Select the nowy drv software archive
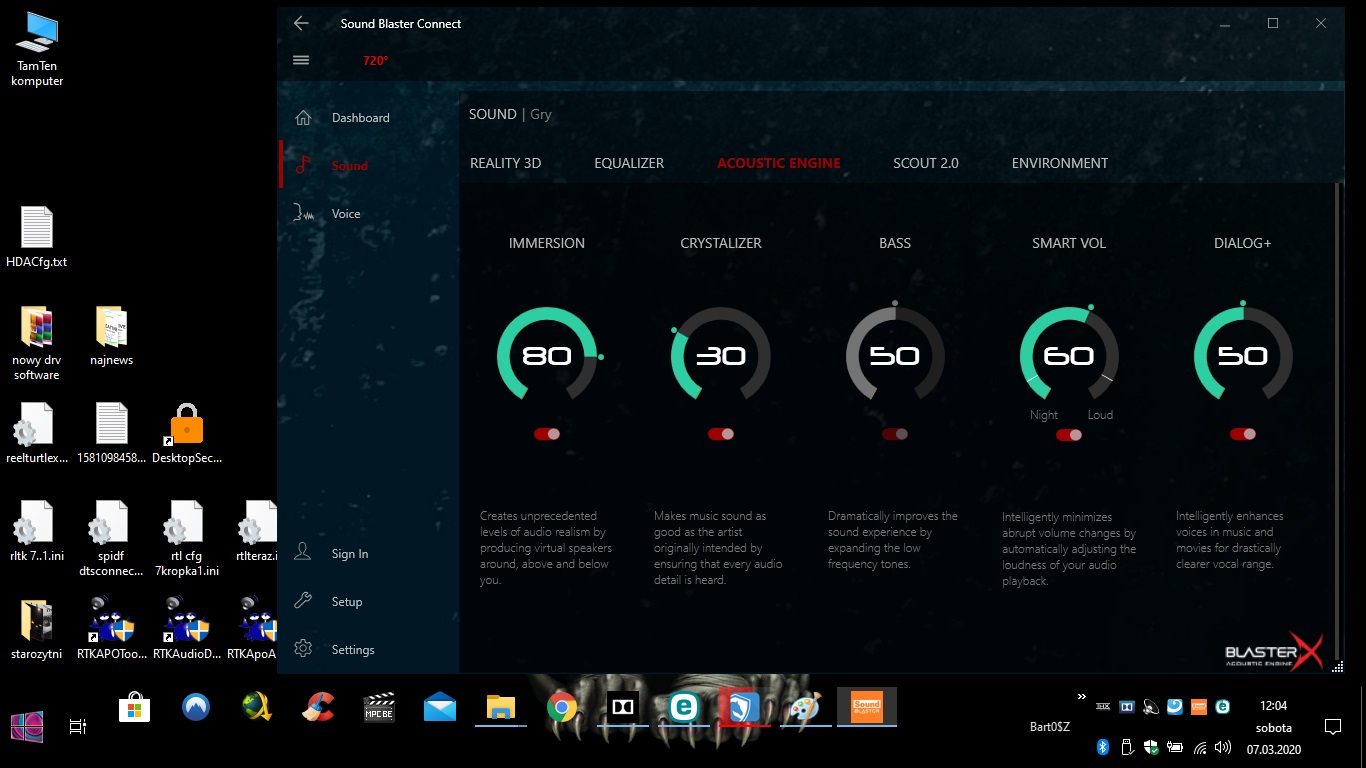Image resolution: width=1366 pixels, height=768 pixels. click(37, 343)
